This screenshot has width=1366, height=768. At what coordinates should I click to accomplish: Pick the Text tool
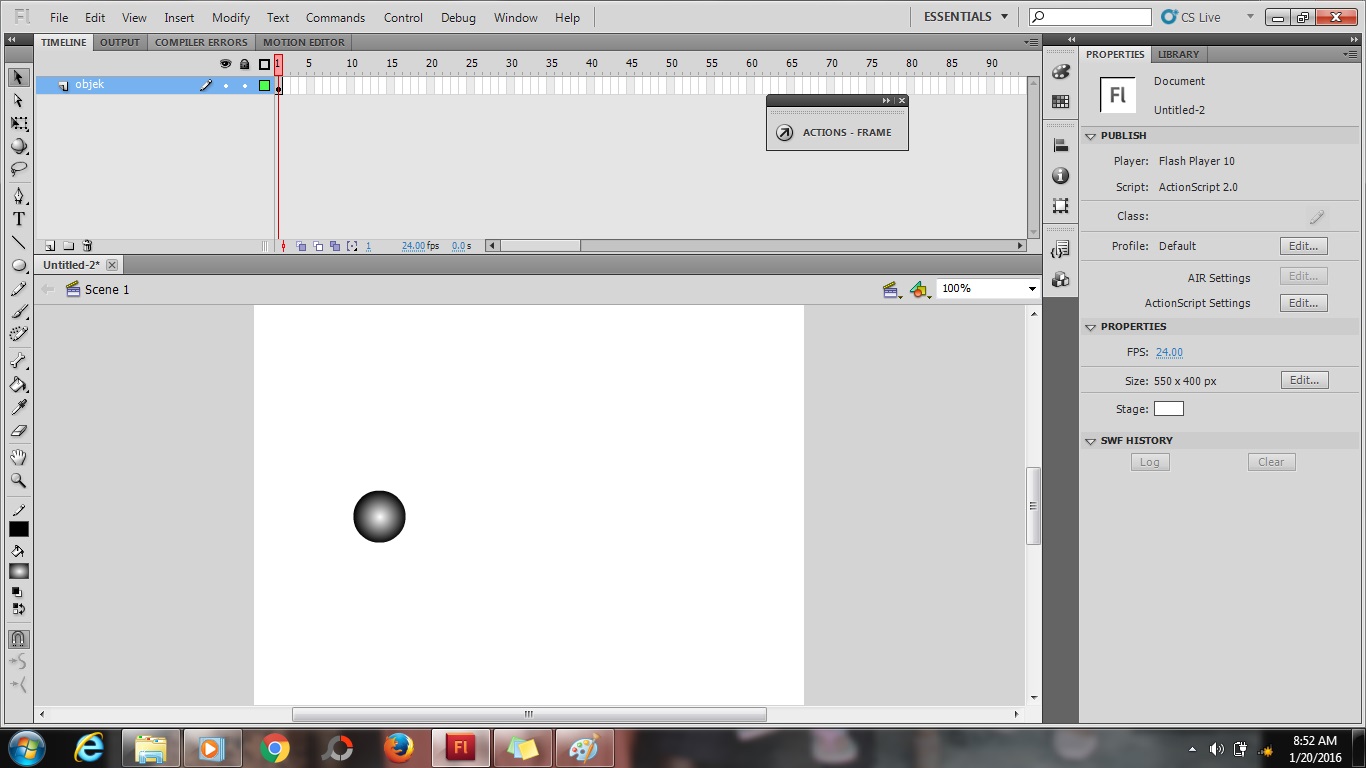point(18,219)
